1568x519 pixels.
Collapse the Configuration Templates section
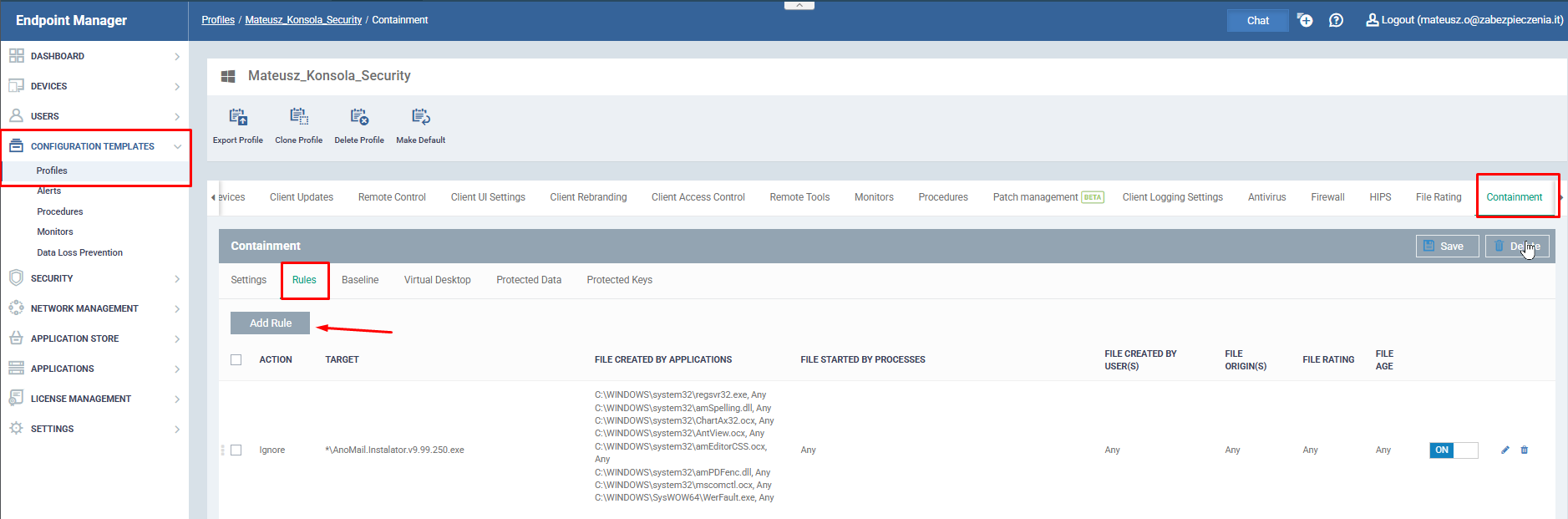[x=94, y=146]
